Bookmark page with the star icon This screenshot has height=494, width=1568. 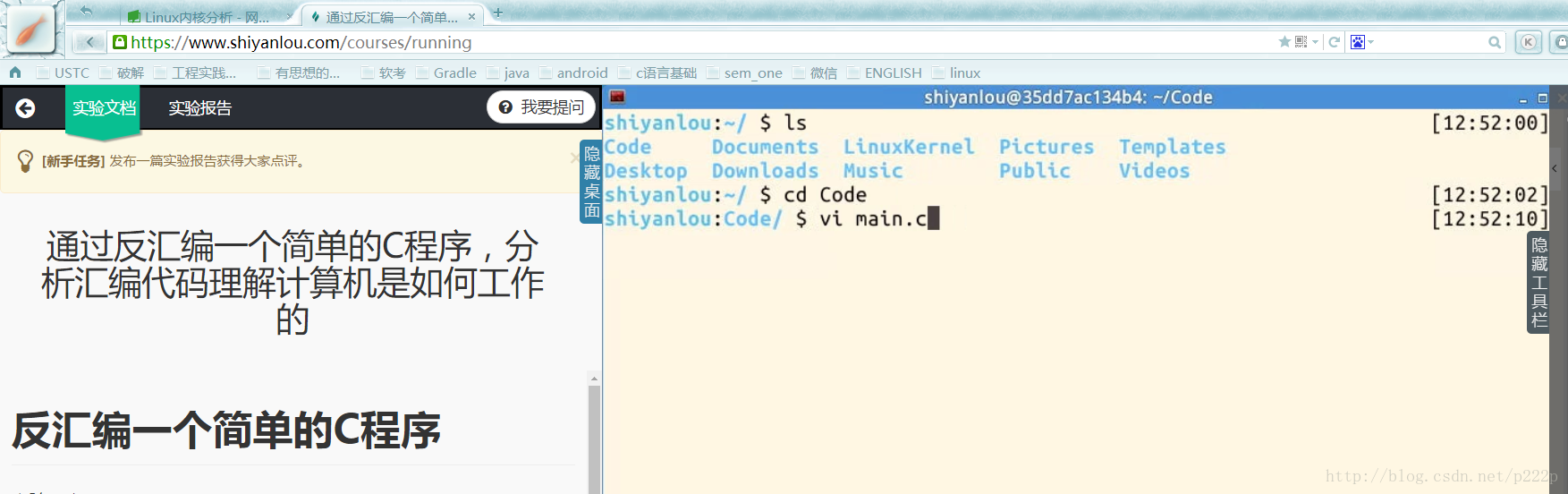tap(1284, 42)
